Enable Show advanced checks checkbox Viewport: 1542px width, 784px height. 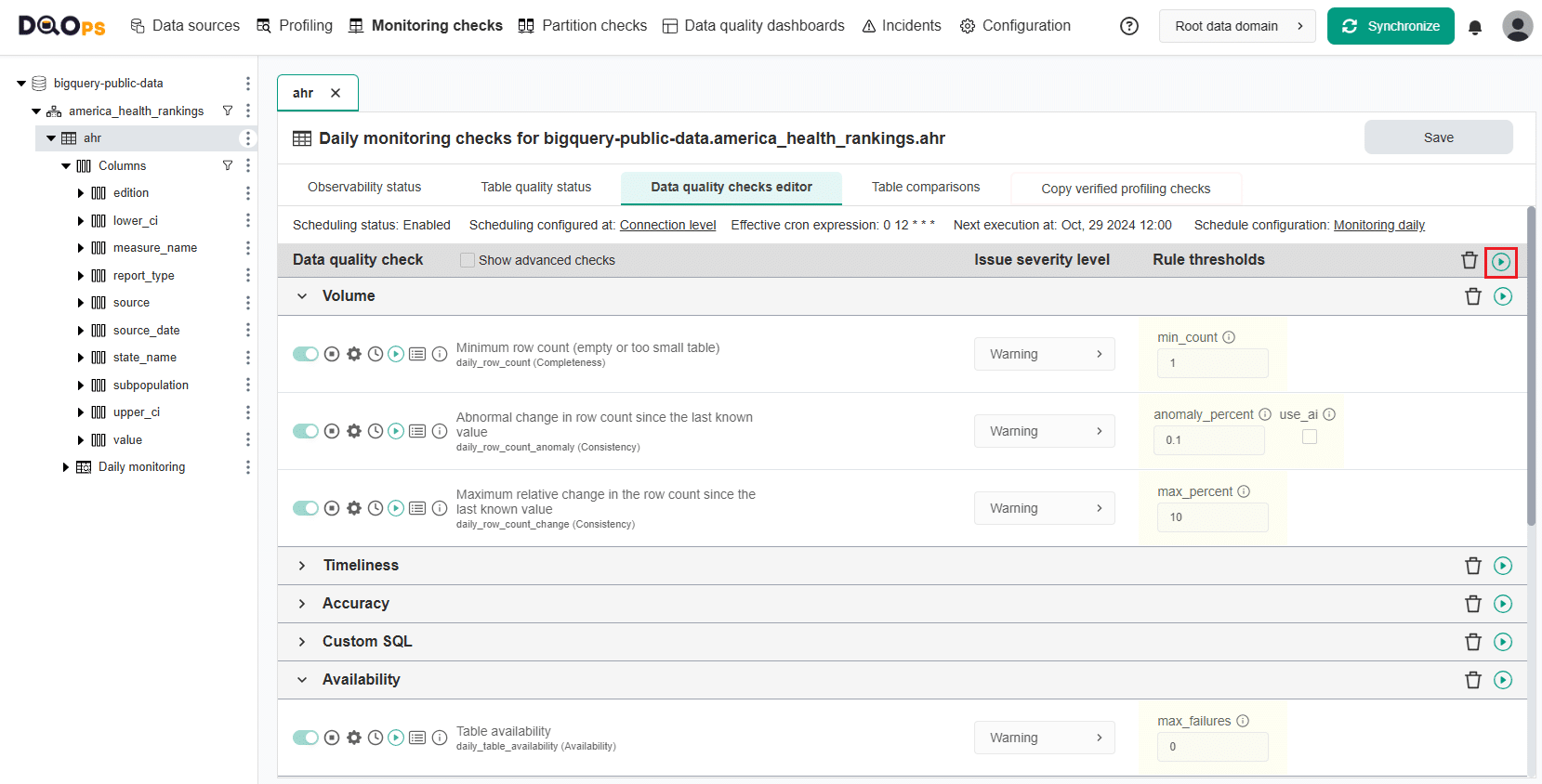pos(468,260)
